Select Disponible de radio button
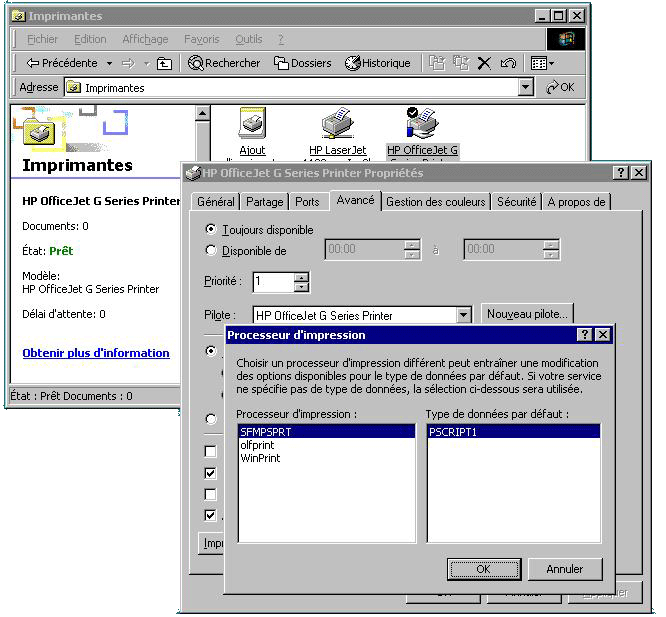The image size is (666, 617). pos(210,251)
